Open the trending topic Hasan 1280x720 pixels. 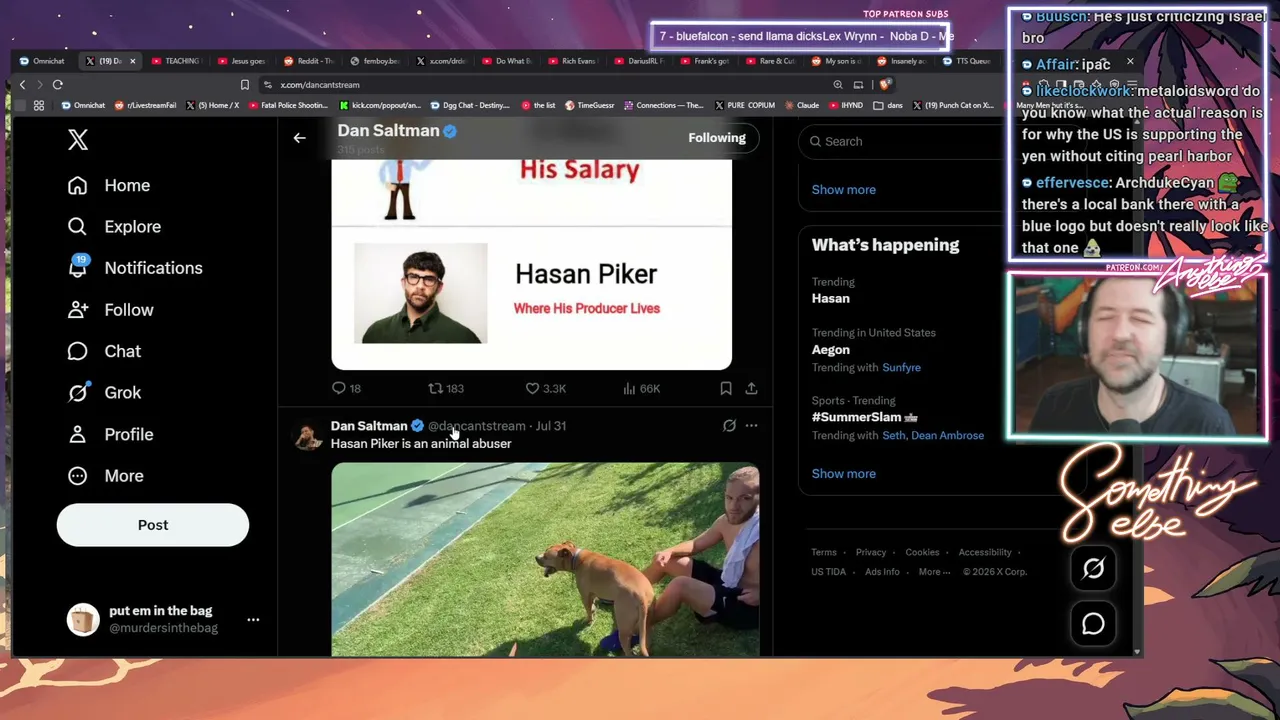[831, 298]
